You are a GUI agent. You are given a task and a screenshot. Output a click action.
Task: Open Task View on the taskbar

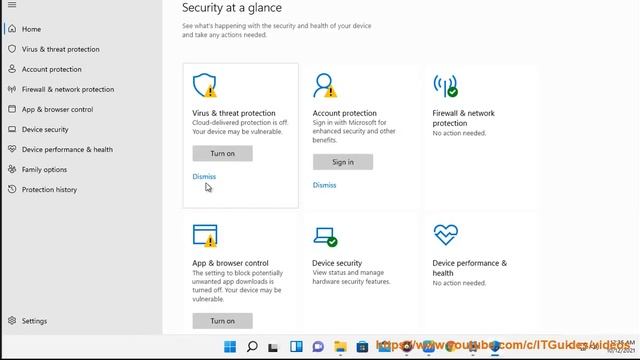pos(273,347)
